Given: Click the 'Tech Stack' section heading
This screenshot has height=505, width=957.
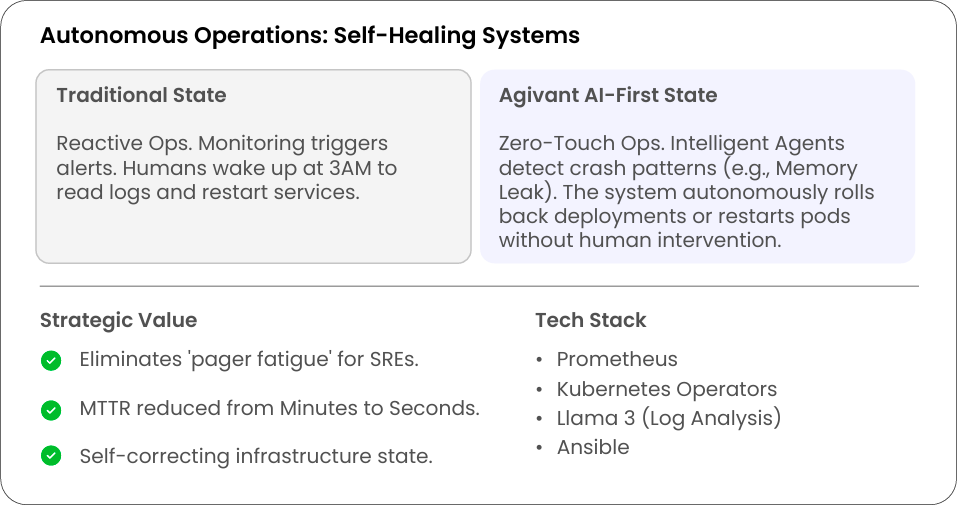Looking at the screenshot, I should pos(590,320).
